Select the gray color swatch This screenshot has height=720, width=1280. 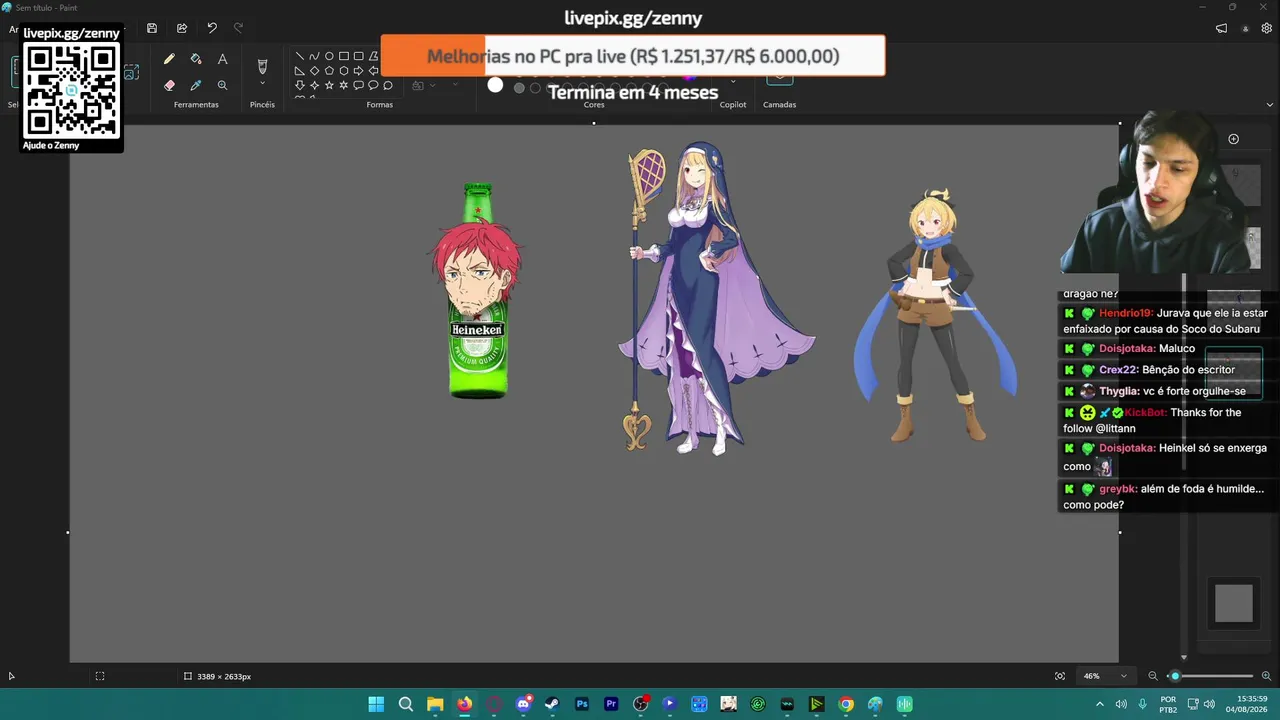tap(519, 88)
